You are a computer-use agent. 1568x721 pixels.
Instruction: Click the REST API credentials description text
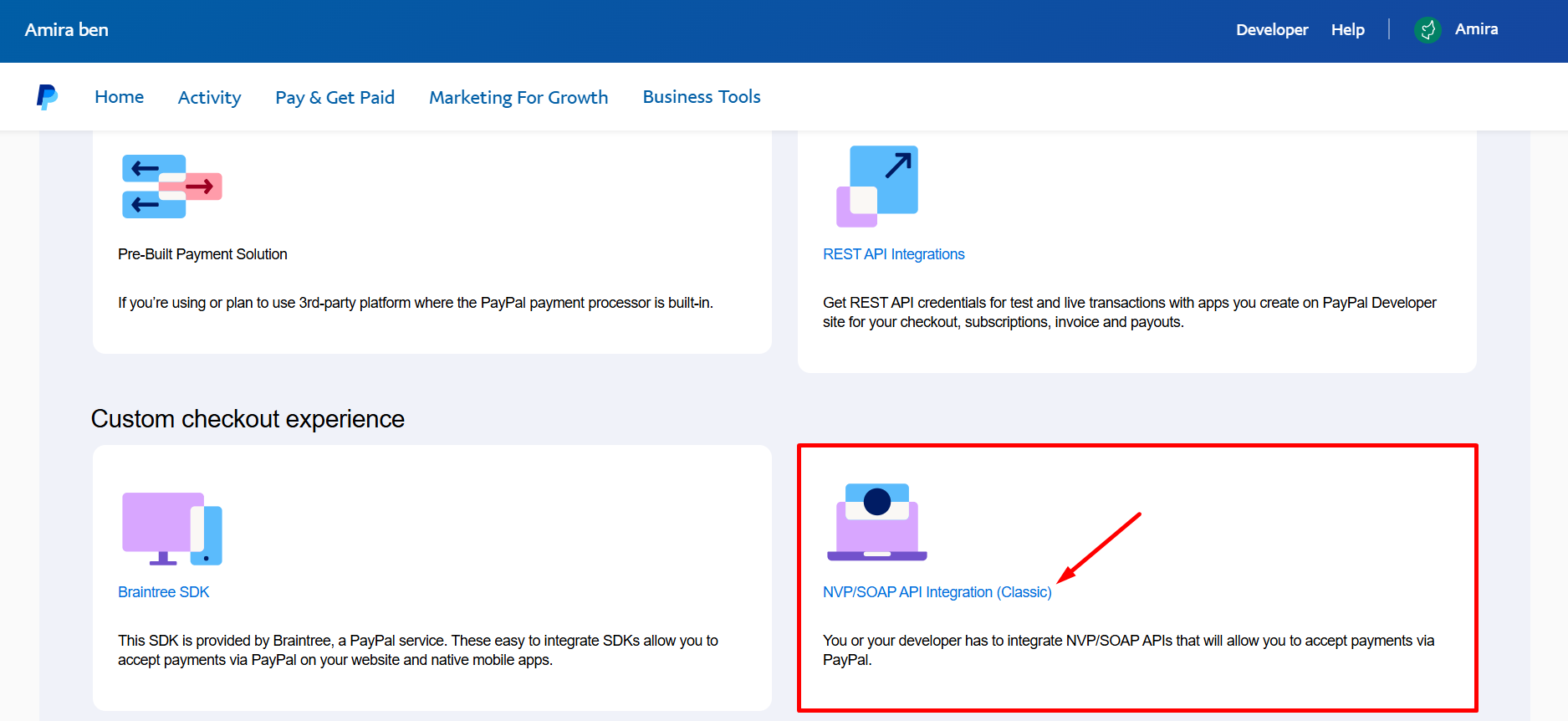pos(1129,312)
